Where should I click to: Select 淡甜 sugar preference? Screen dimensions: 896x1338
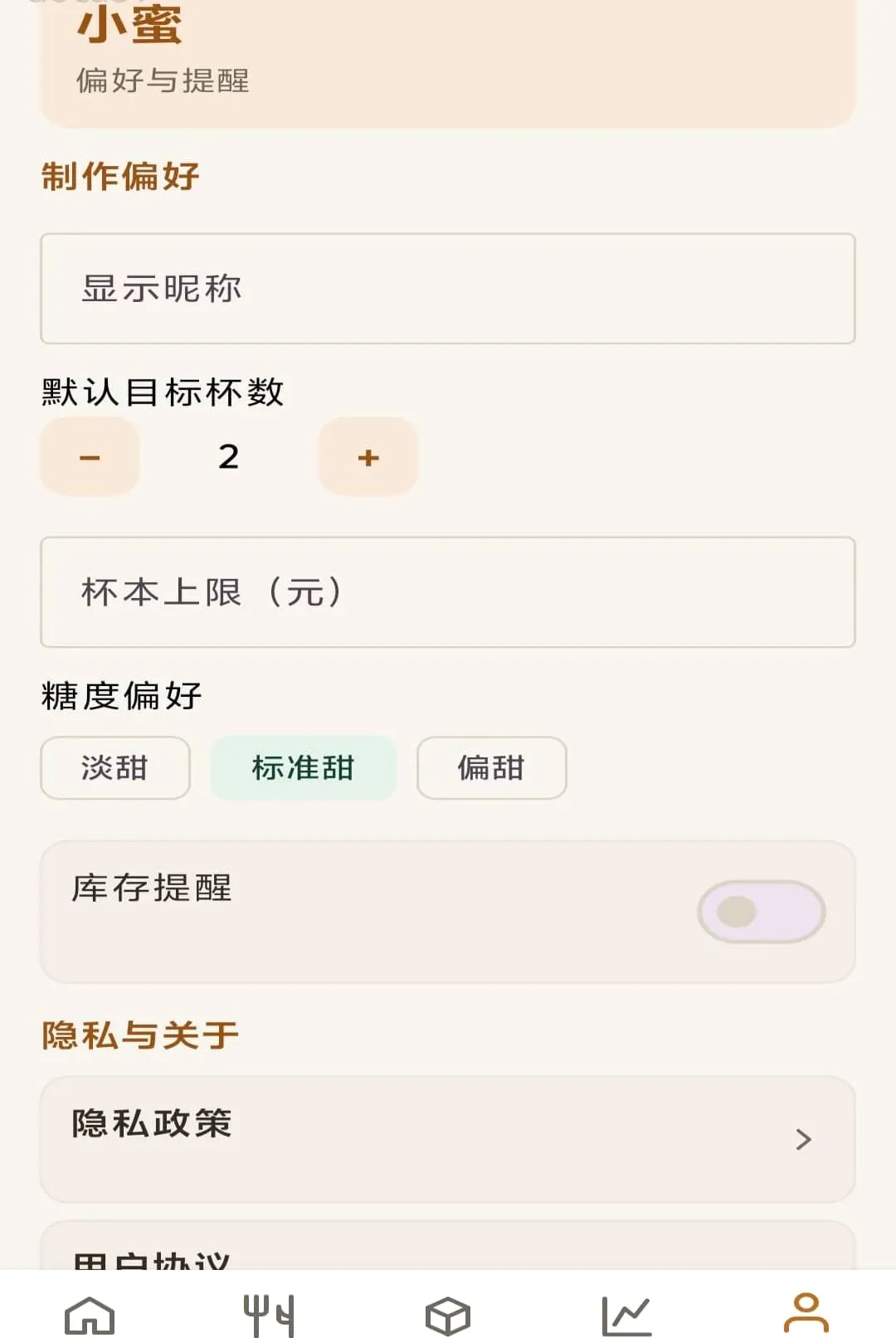114,767
